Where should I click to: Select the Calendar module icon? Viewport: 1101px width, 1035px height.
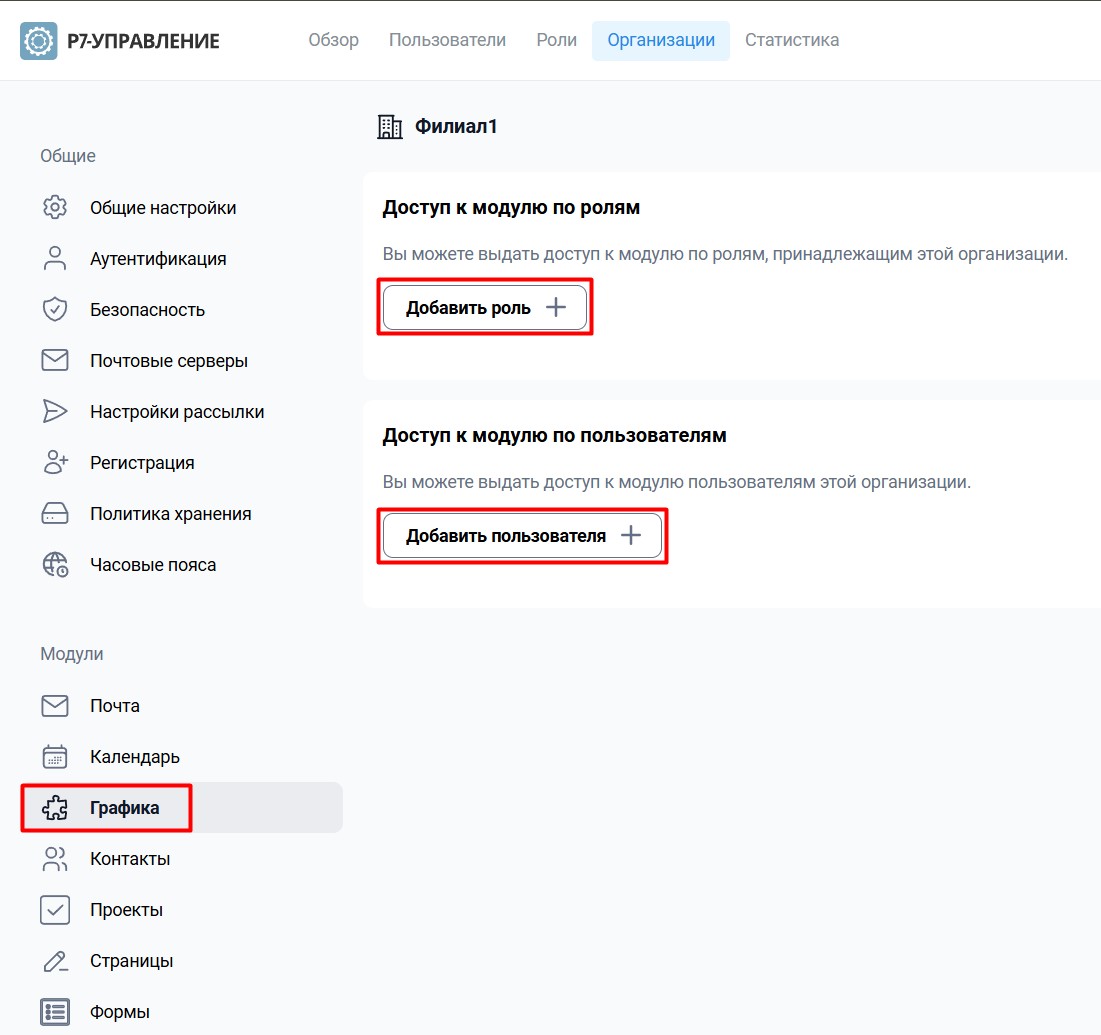click(x=55, y=756)
